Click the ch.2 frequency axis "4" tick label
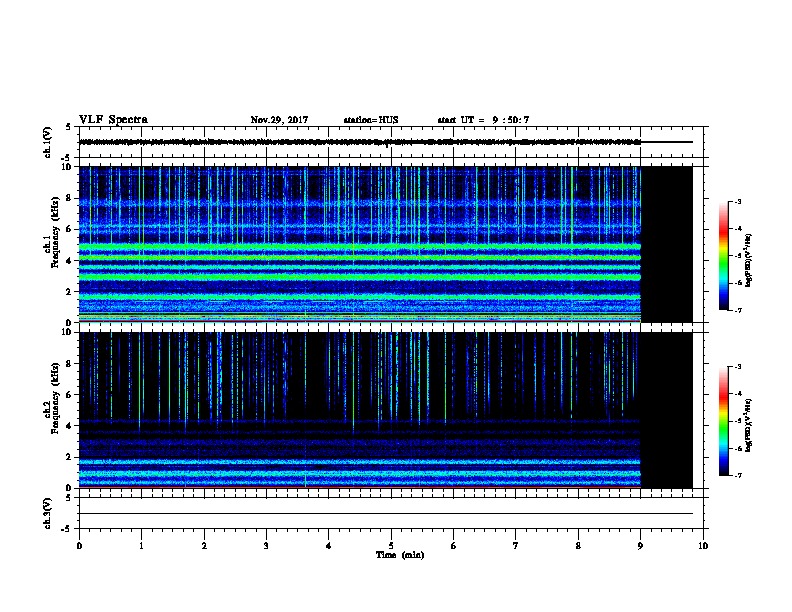The width and height of the screenshot is (792, 612). [x=70, y=426]
